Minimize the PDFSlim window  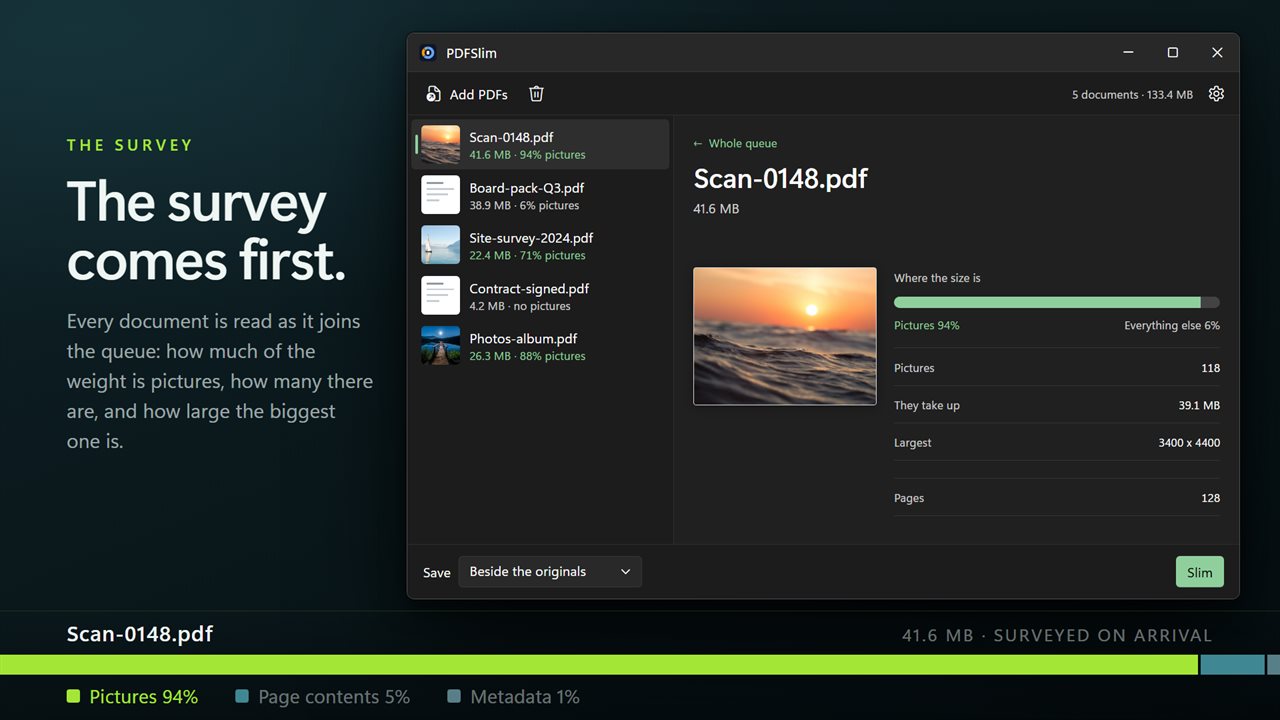(1128, 53)
